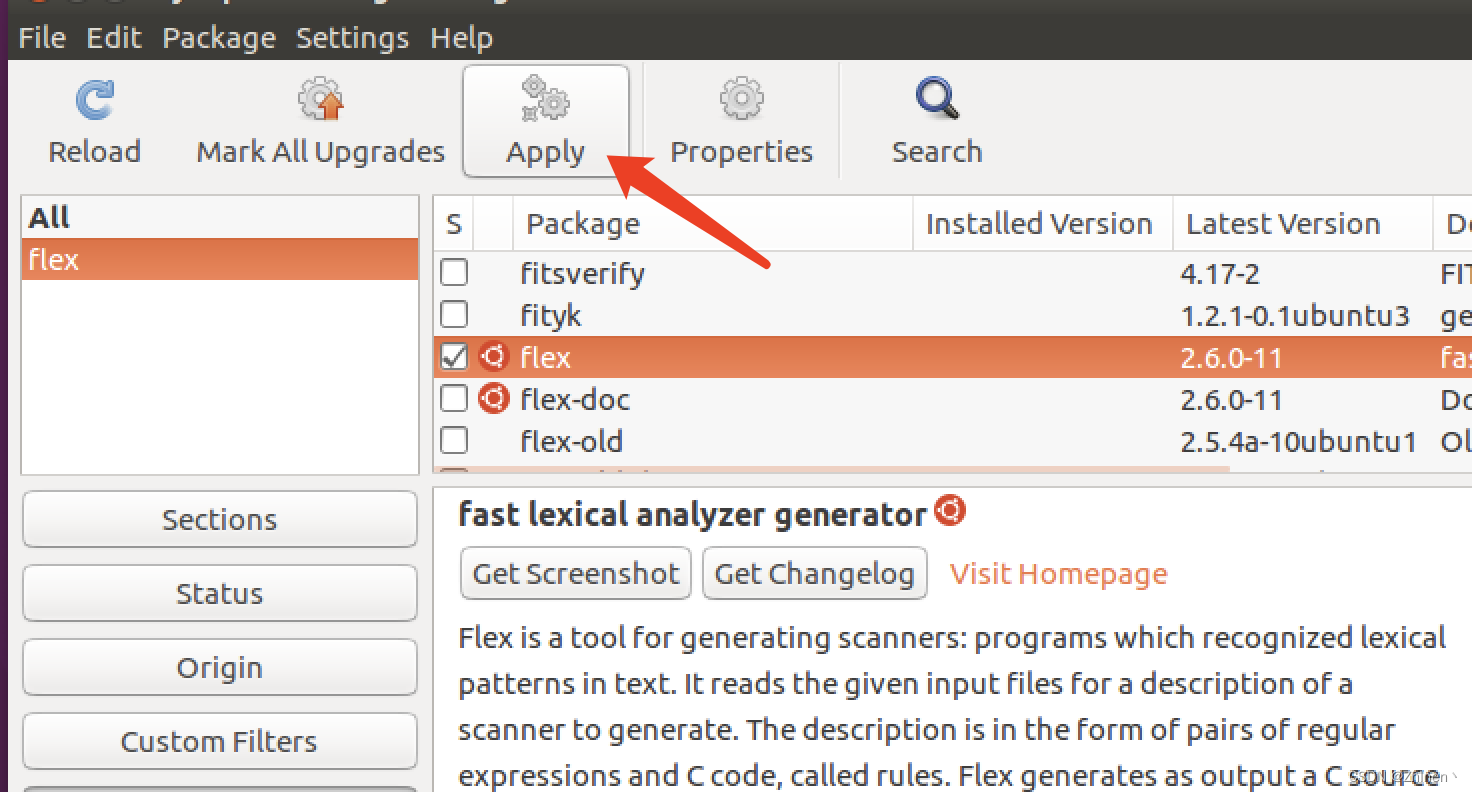
Task: Click Ubuntu logo beside package description title
Action: [949, 511]
